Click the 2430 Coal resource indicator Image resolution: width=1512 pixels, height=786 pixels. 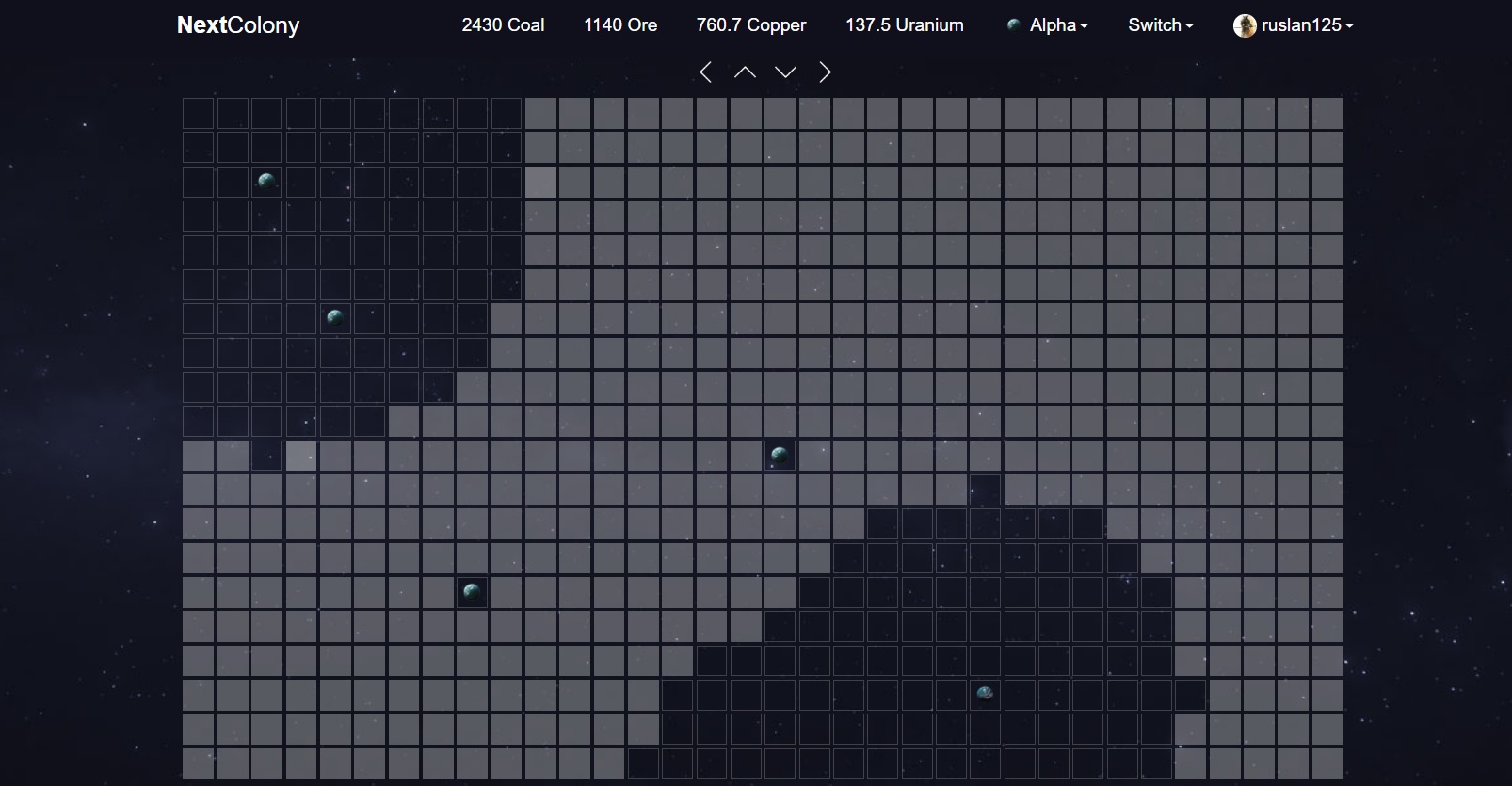[503, 25]
